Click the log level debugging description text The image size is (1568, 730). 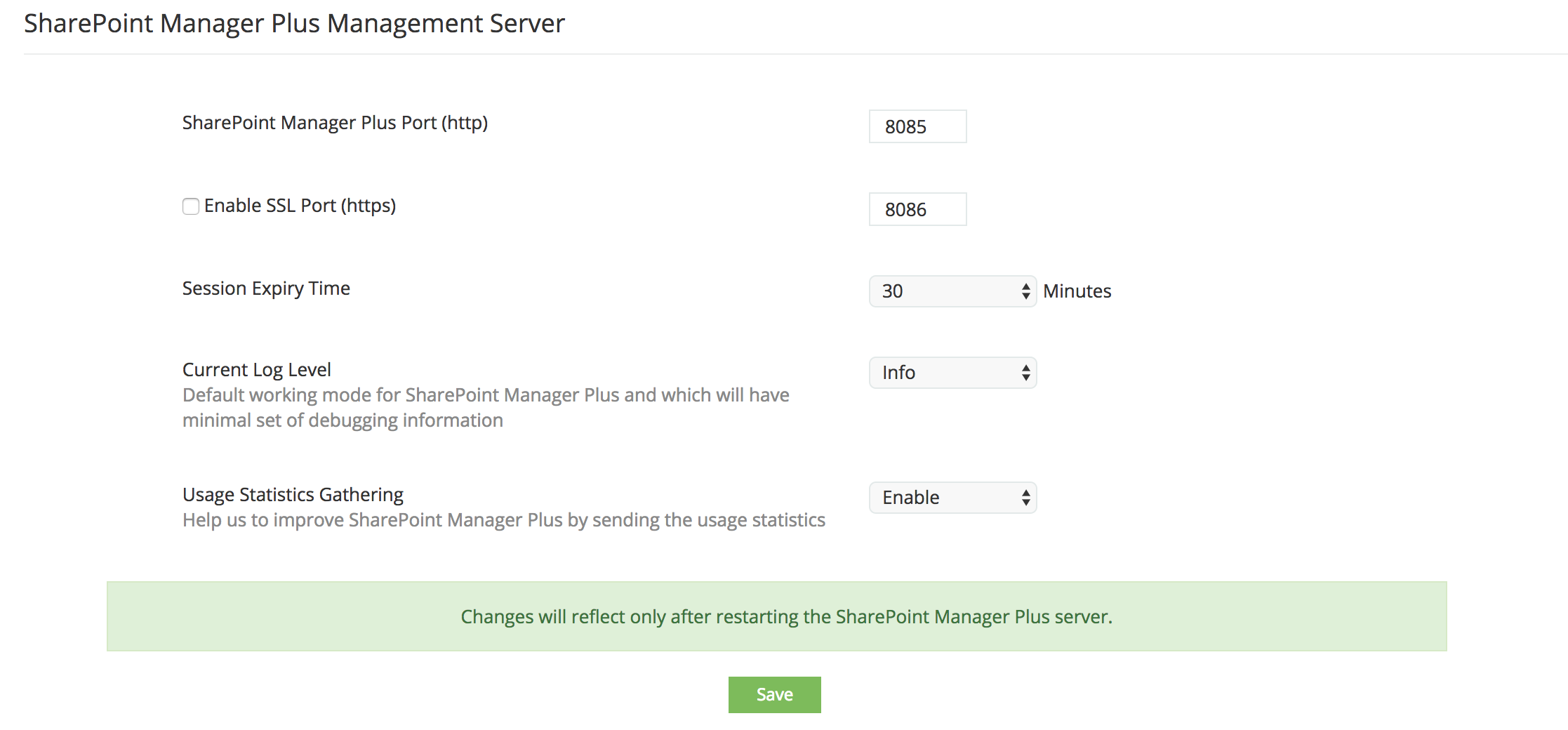(485, 408)
